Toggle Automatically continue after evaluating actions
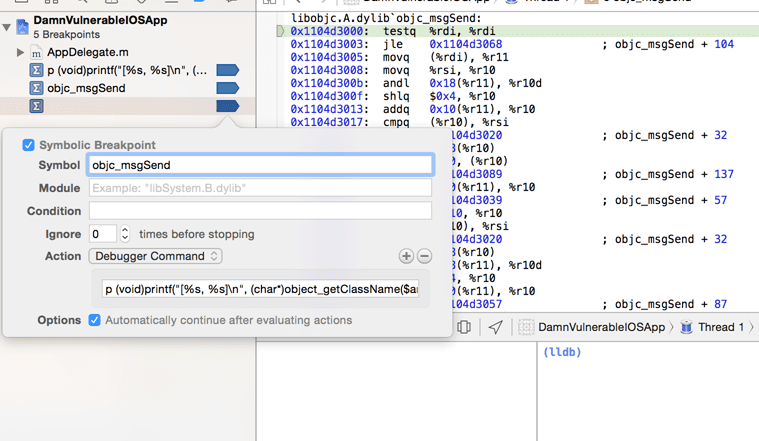The height and width of the screenshot is (441, 759). pyautogui.click(x=95, y=320)
